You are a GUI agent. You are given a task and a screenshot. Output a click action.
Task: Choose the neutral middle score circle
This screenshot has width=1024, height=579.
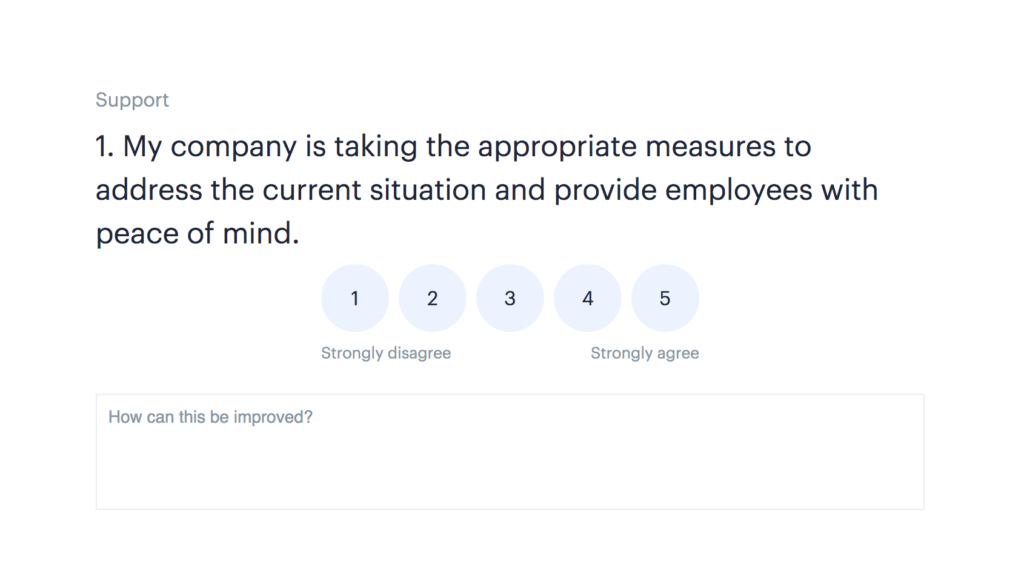(510, 298)
